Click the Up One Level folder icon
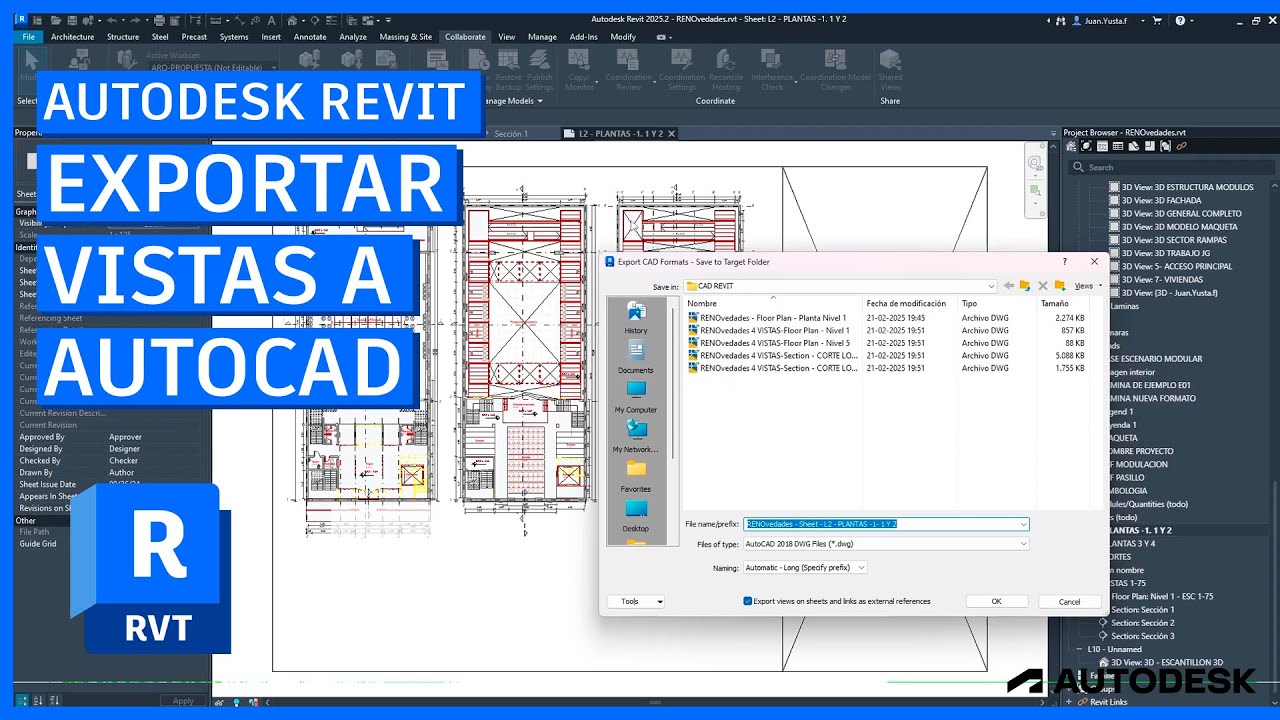This screenshot has height=720, width=1280. coord(1025,286)
